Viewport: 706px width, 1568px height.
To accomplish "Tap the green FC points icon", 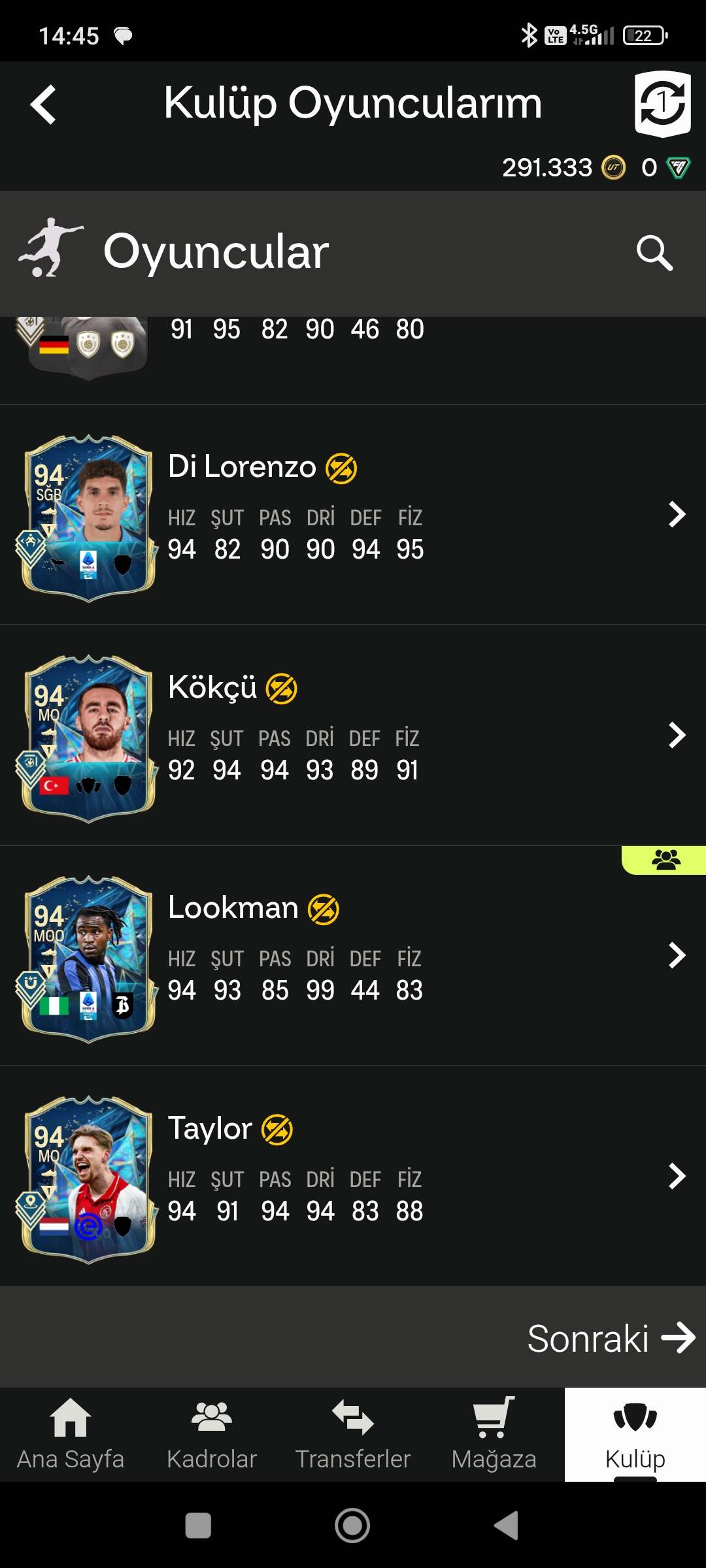I will [x=678, y=168].
